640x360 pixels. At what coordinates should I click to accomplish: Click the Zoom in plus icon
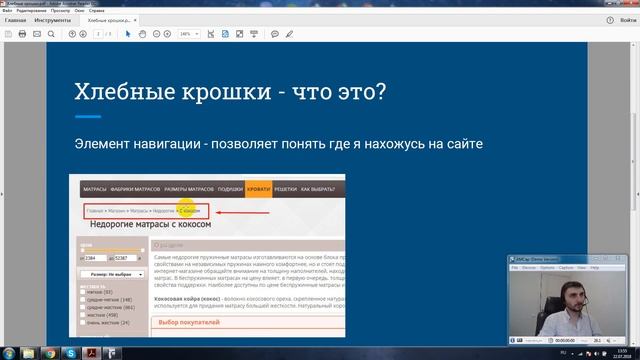coord(167,34)
